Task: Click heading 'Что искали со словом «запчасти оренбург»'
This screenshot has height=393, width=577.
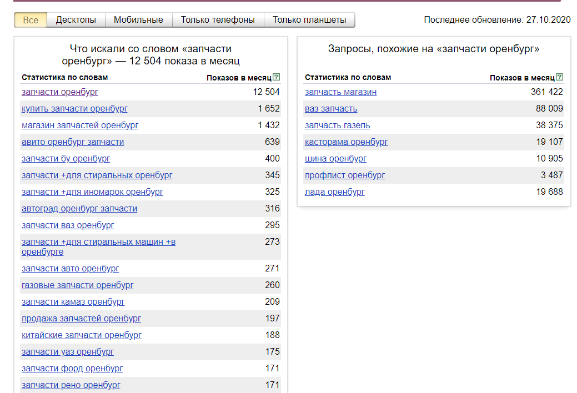Action: [151, 54]
